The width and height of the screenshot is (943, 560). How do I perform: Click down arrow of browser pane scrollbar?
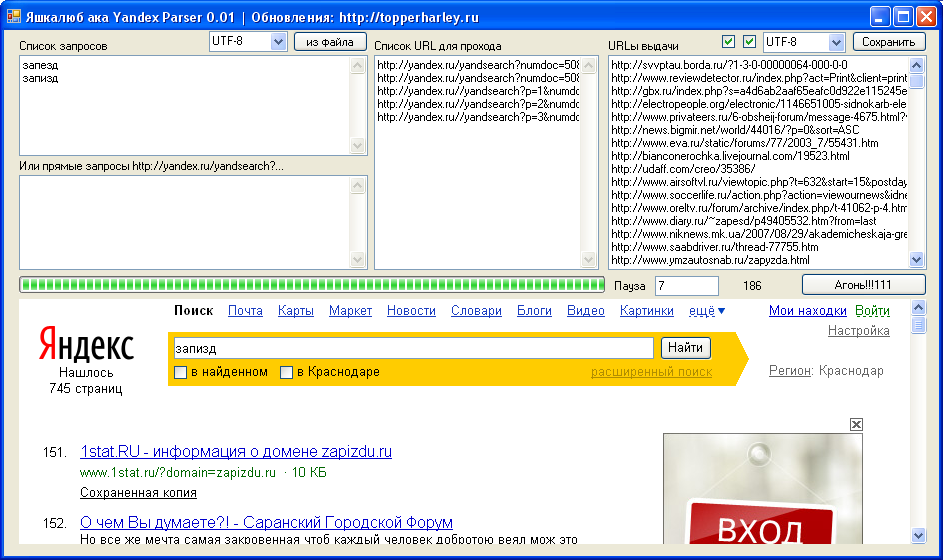click(918, 535)
